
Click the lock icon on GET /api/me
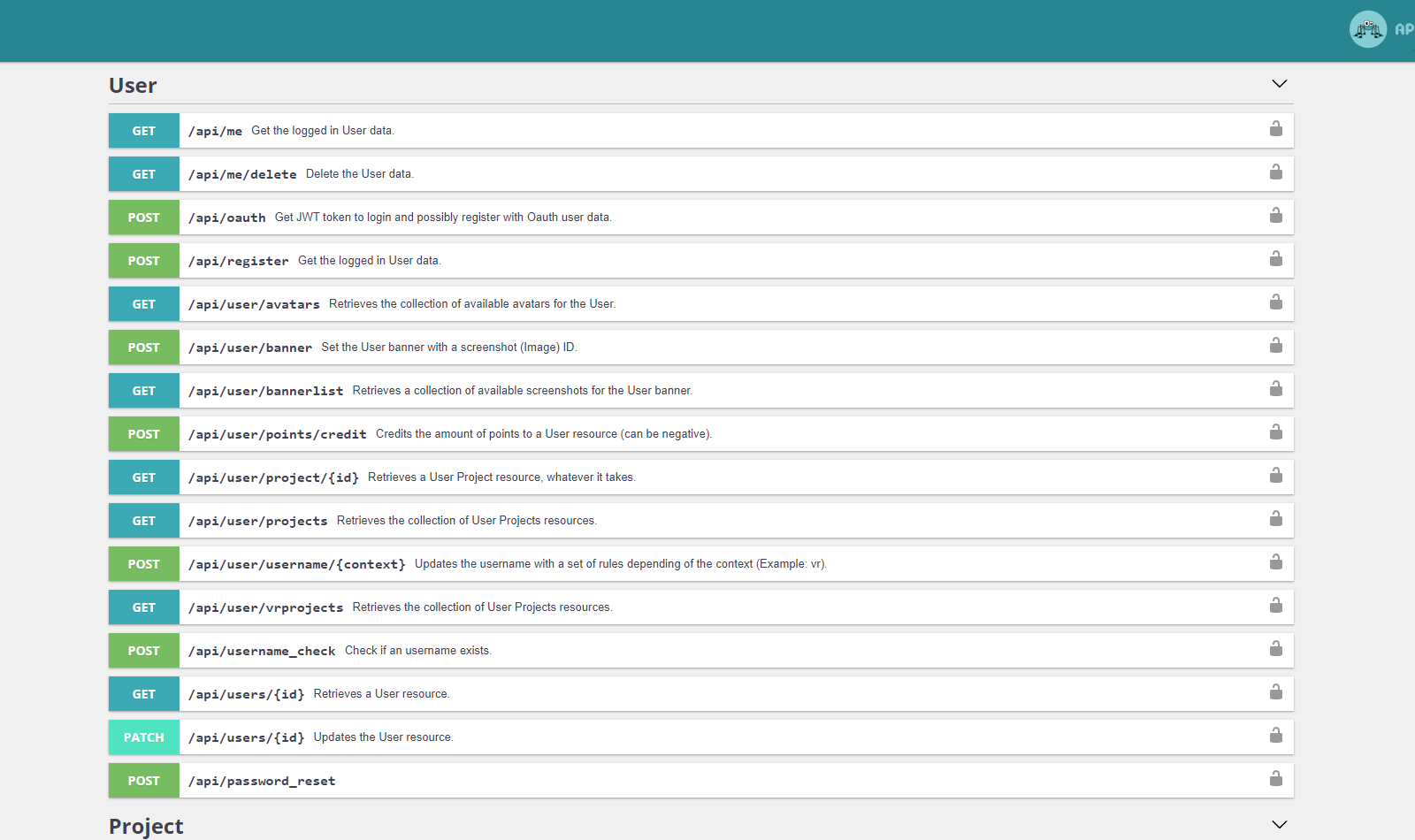click(1275, 129)
